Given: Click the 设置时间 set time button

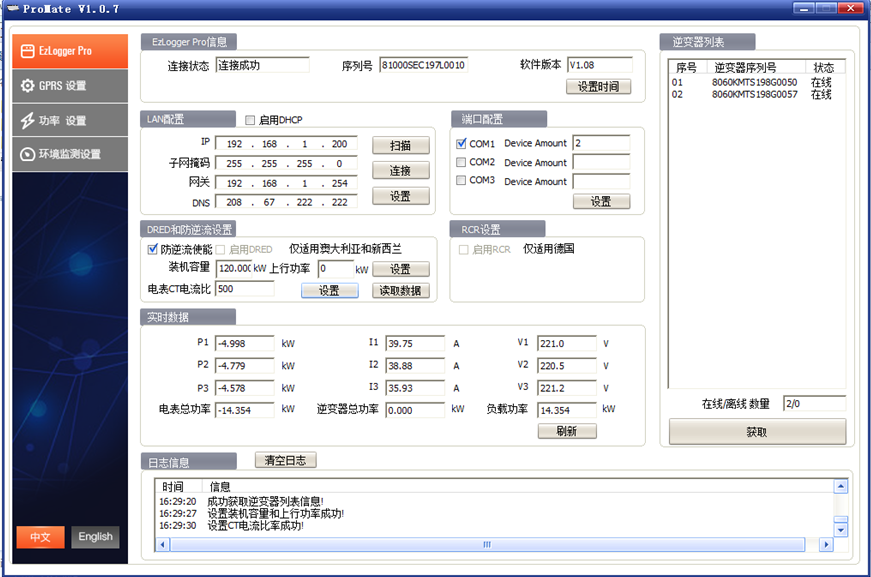Looking at the screenshot, I should tap(599, 86).
